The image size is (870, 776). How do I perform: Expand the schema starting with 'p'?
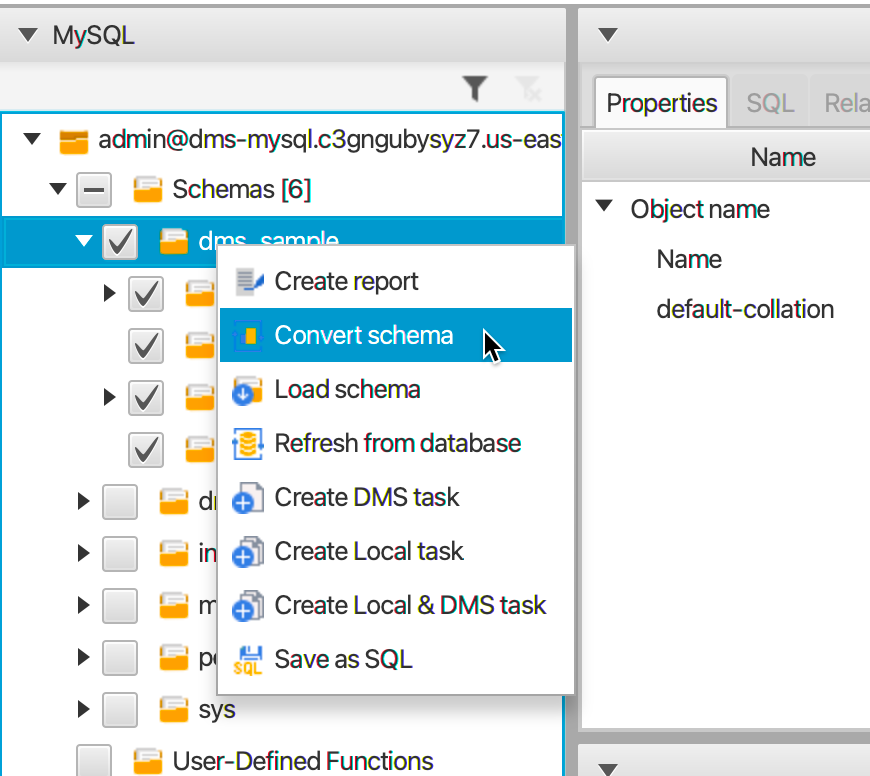[x=83, y=656]
